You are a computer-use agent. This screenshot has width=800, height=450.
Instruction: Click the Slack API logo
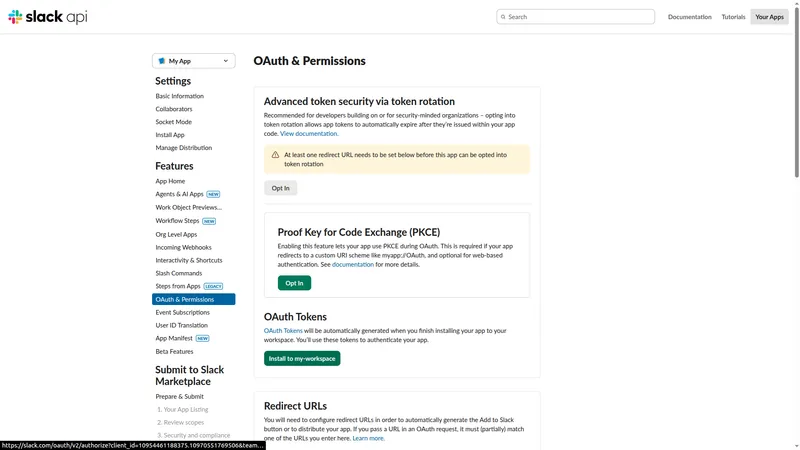click(x=48, y=17)
